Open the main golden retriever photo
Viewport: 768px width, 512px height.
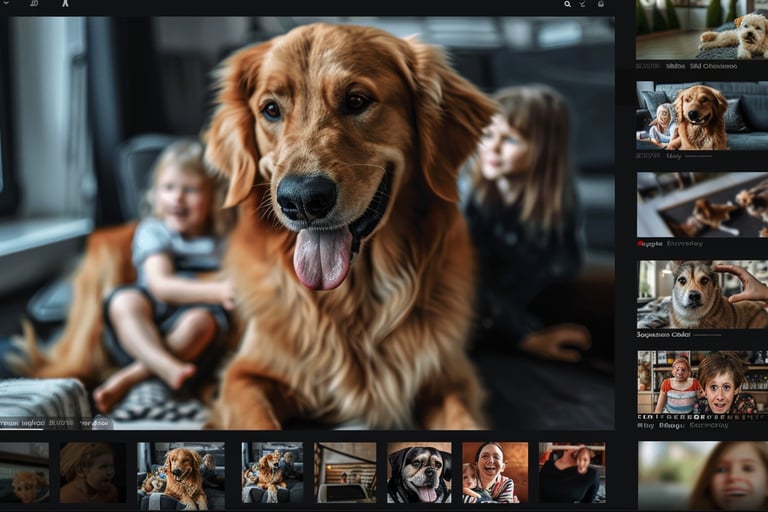click(x=307, y=223)
